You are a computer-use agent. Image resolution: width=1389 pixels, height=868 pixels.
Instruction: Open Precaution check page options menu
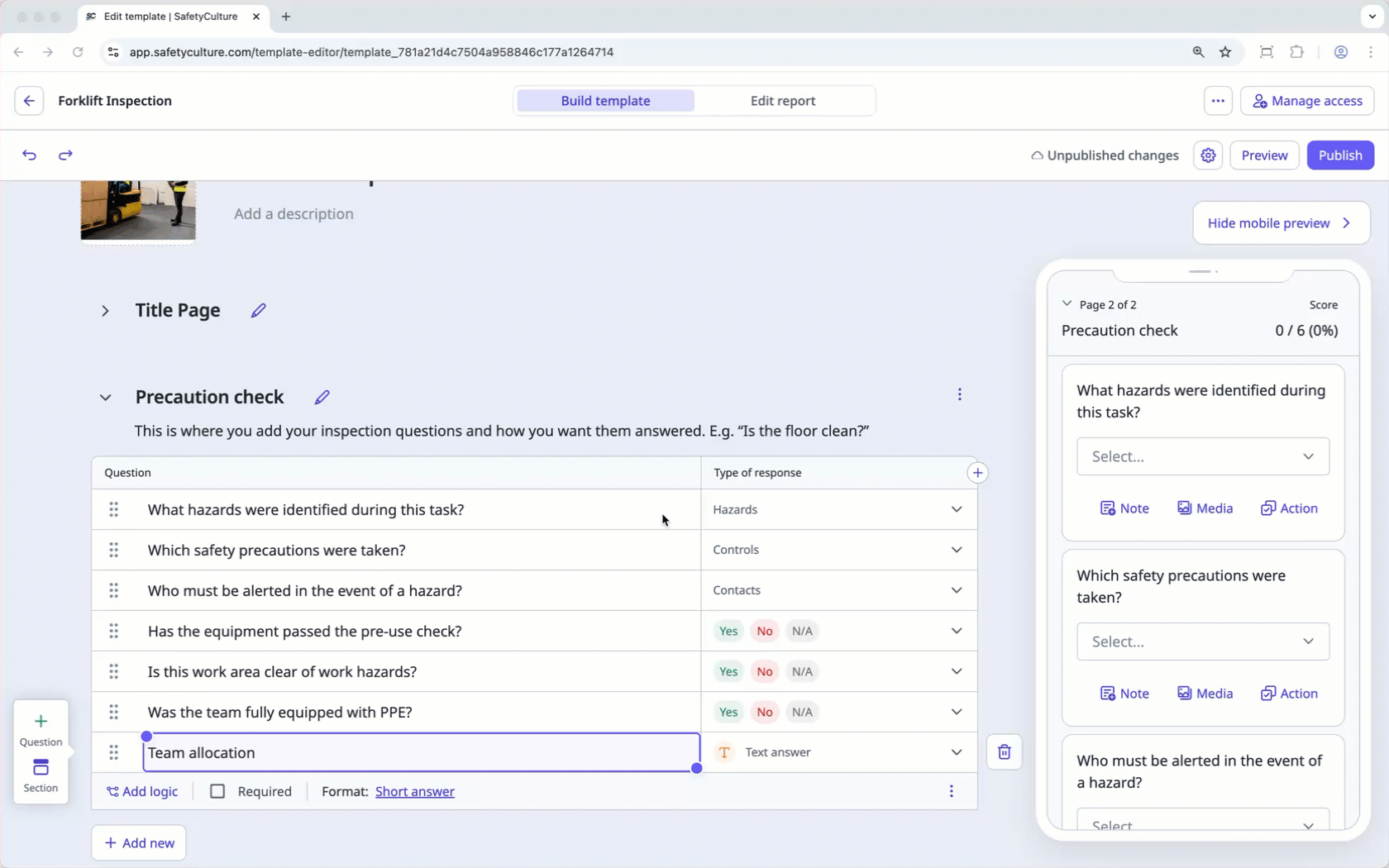pyautogui.click(x=959, y=395)
